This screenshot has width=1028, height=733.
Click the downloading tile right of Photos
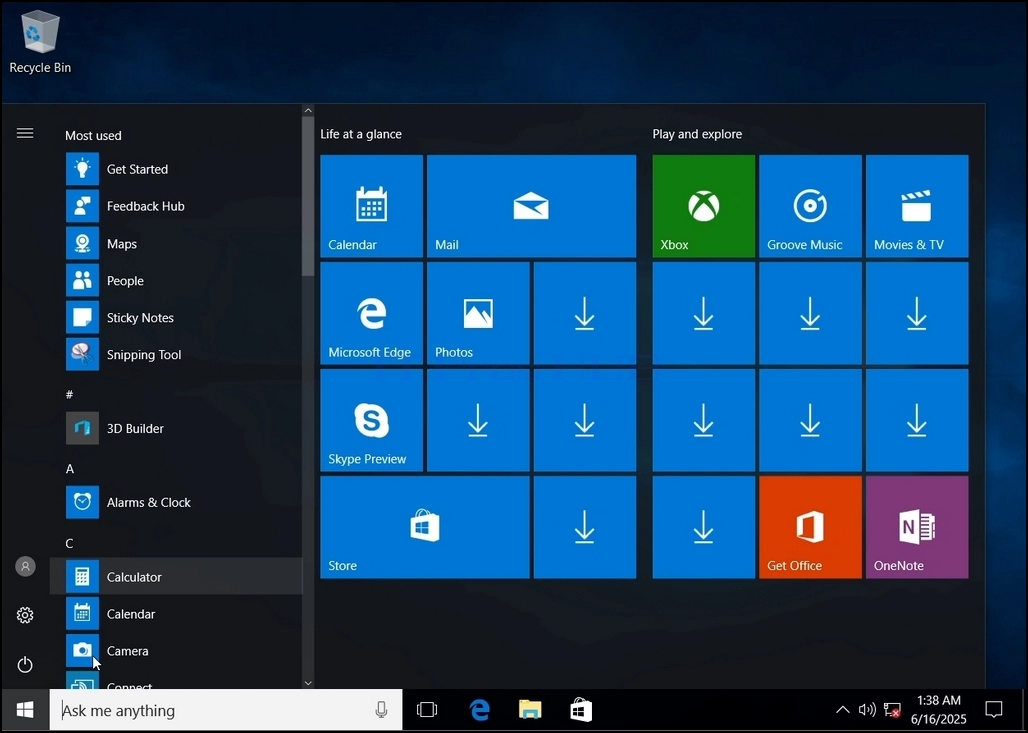[585, 313]
